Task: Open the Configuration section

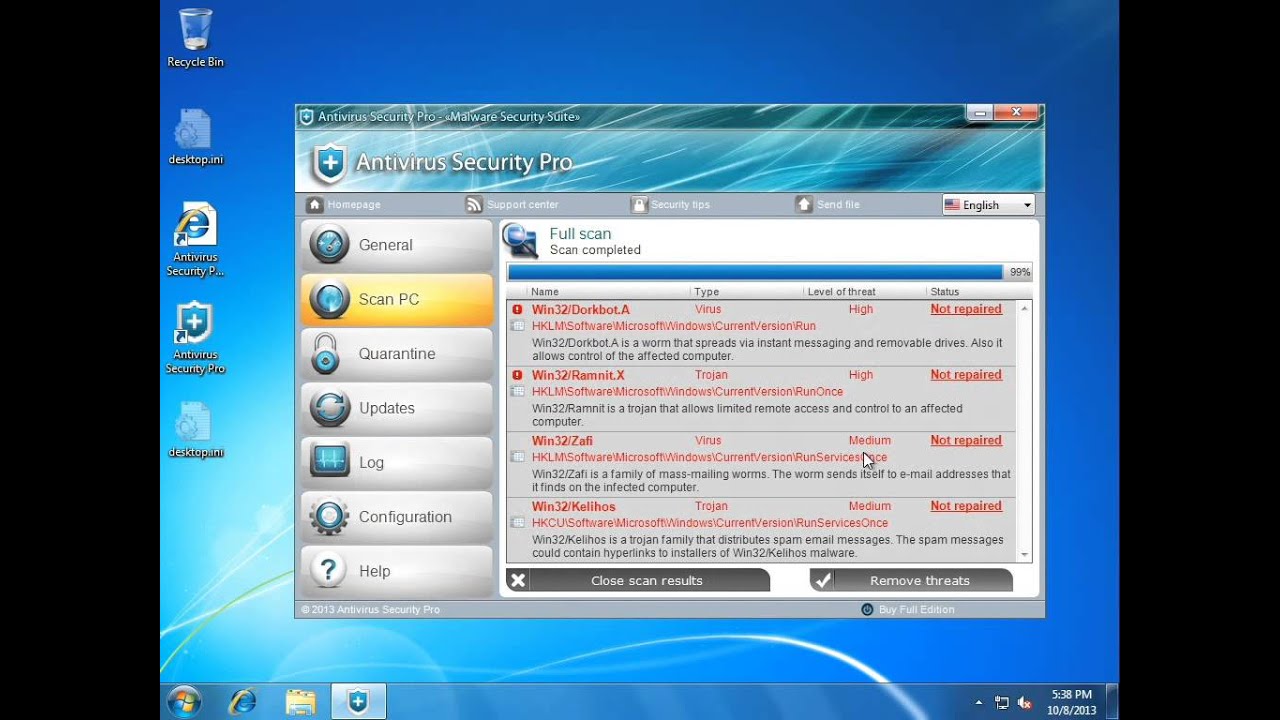Action: tap(396, 517)
